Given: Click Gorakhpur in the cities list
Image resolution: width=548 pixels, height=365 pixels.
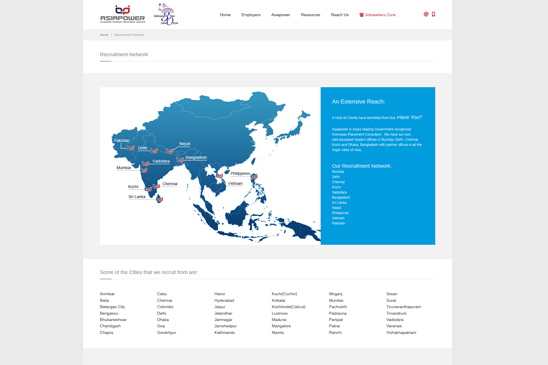Looking at the screenshot, I should click(166, 332).
